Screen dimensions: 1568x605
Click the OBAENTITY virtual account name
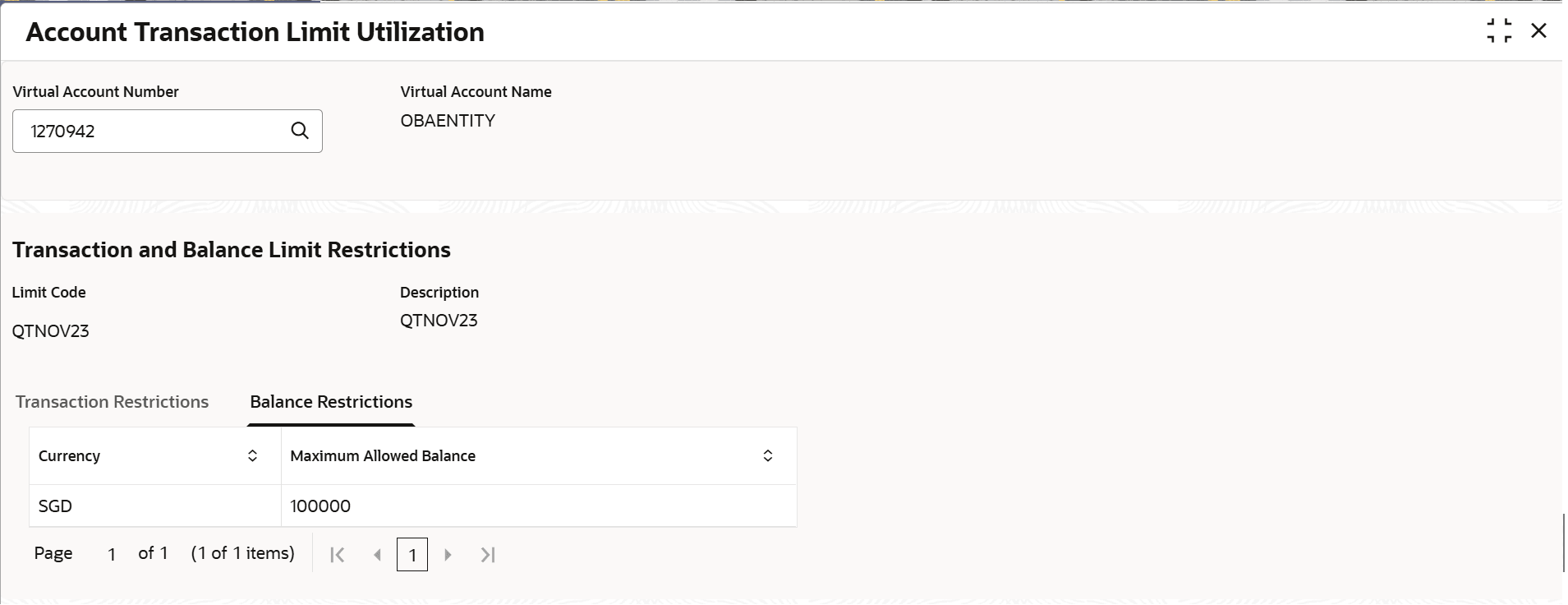tap(448, 121)
